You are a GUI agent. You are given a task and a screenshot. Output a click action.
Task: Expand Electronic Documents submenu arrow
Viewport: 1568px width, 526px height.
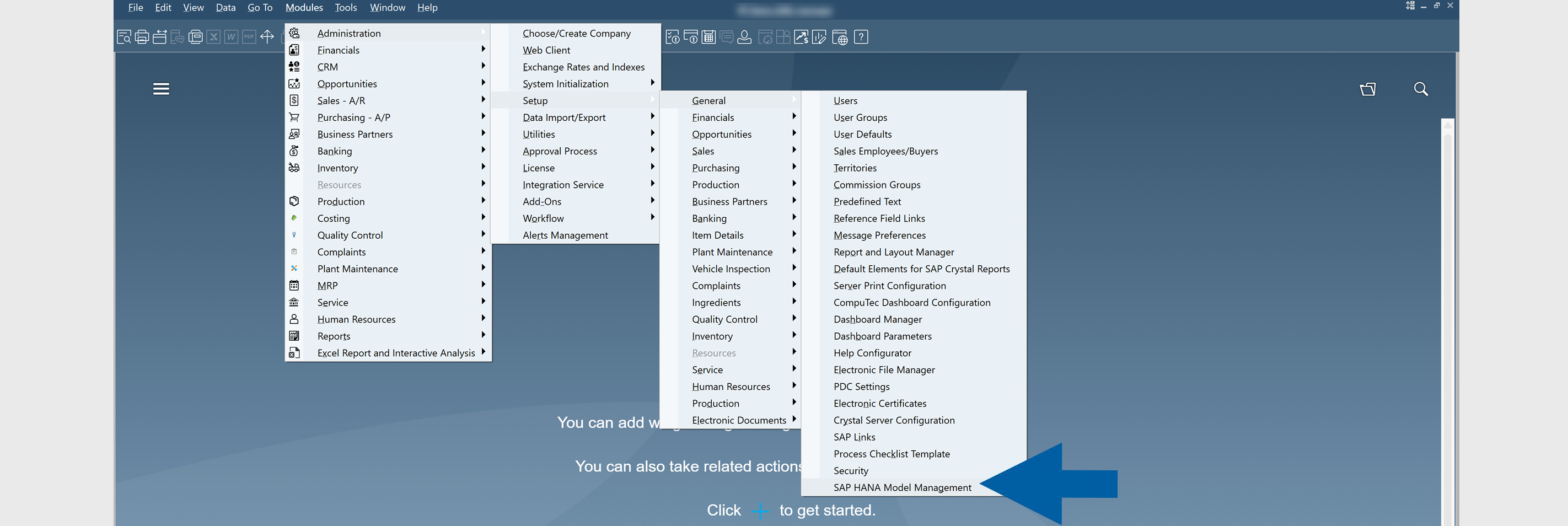pyautogui.click(x=794, y=419)
